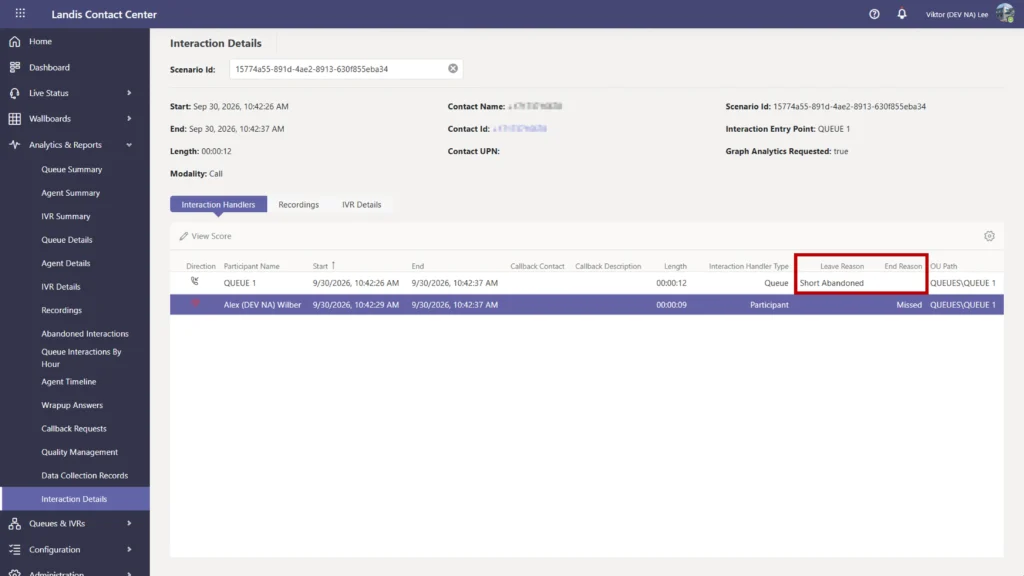
Task: Open Queue Details report
Action: point(67,240)
